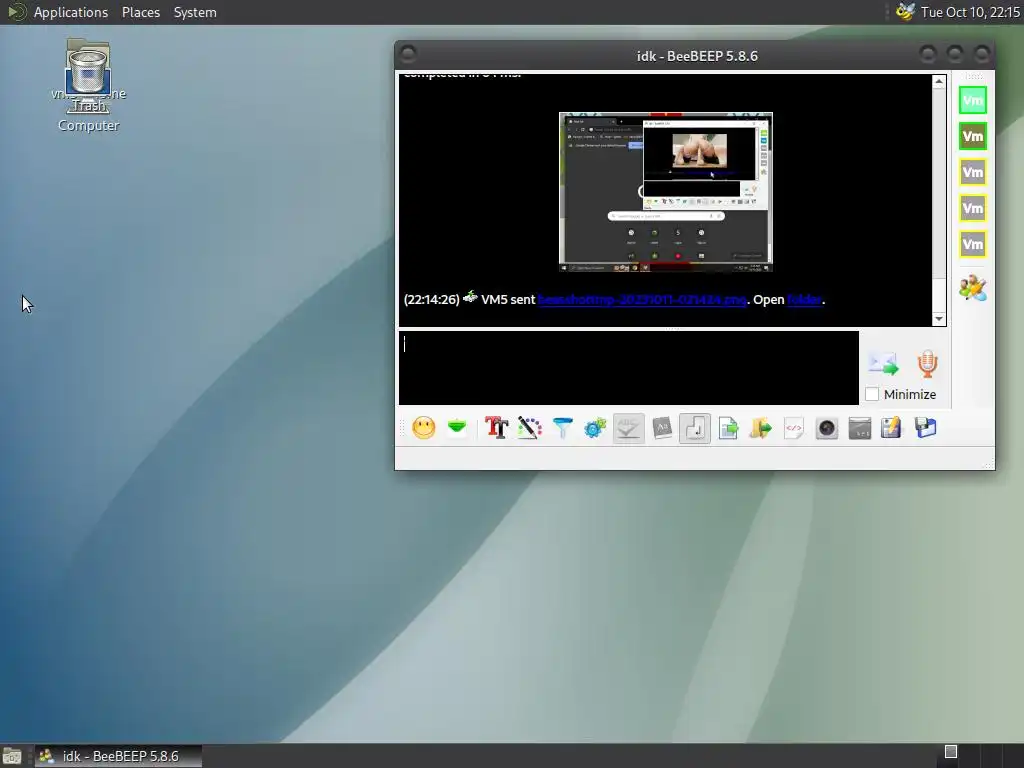
Task: Open the font selection TT icon
Action: pyautogui.click(x=496, y=428)
